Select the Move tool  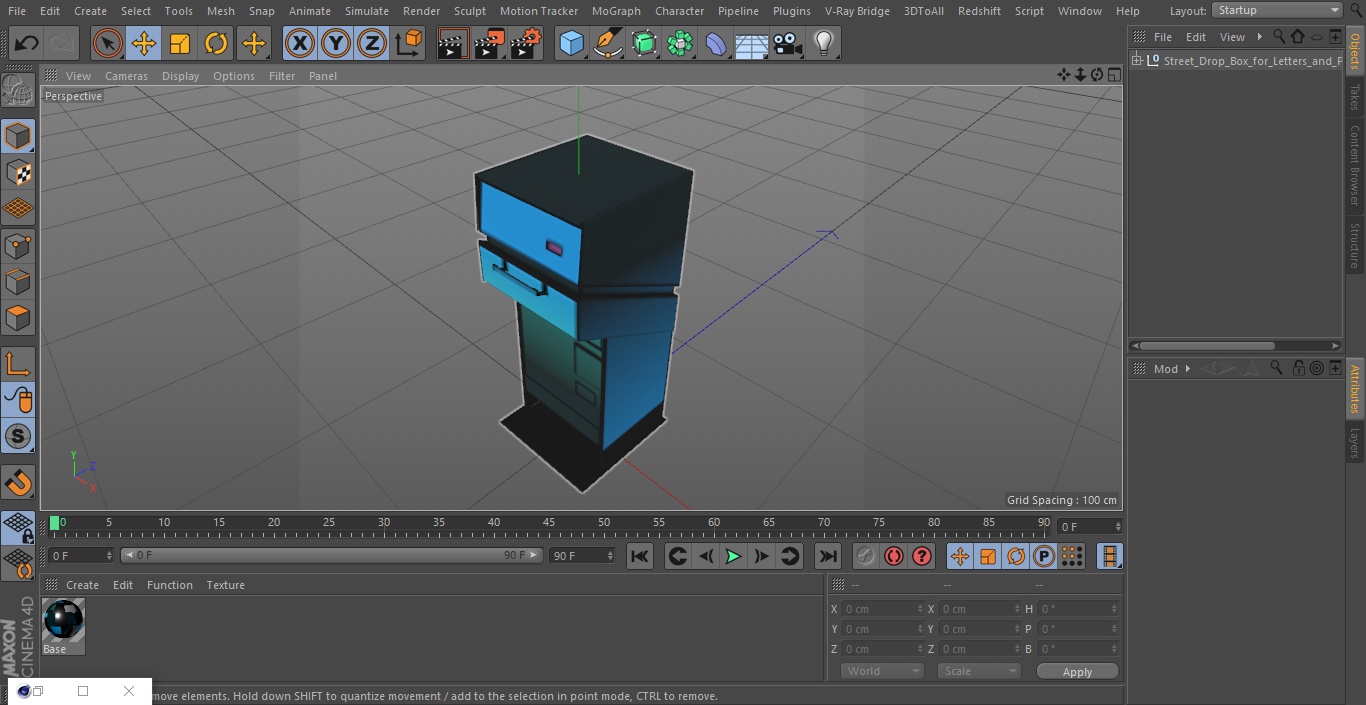click(x=143, y=43)
